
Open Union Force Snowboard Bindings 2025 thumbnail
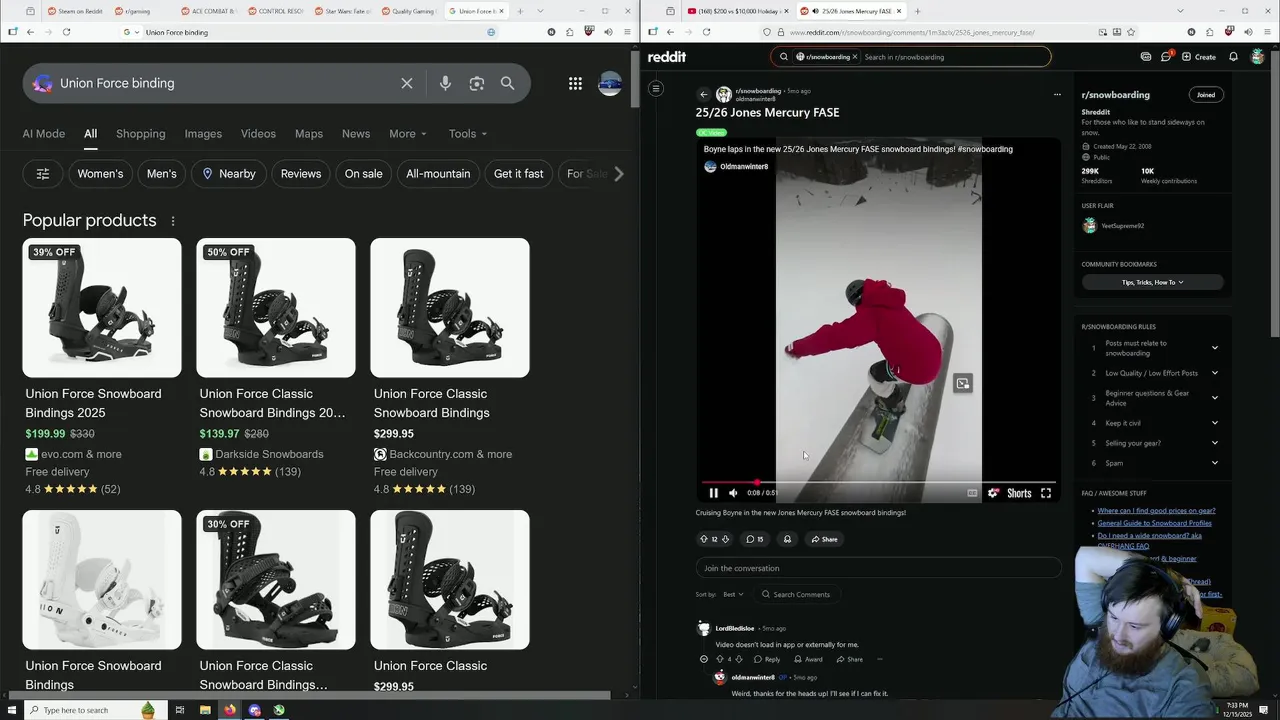(102, 308)
